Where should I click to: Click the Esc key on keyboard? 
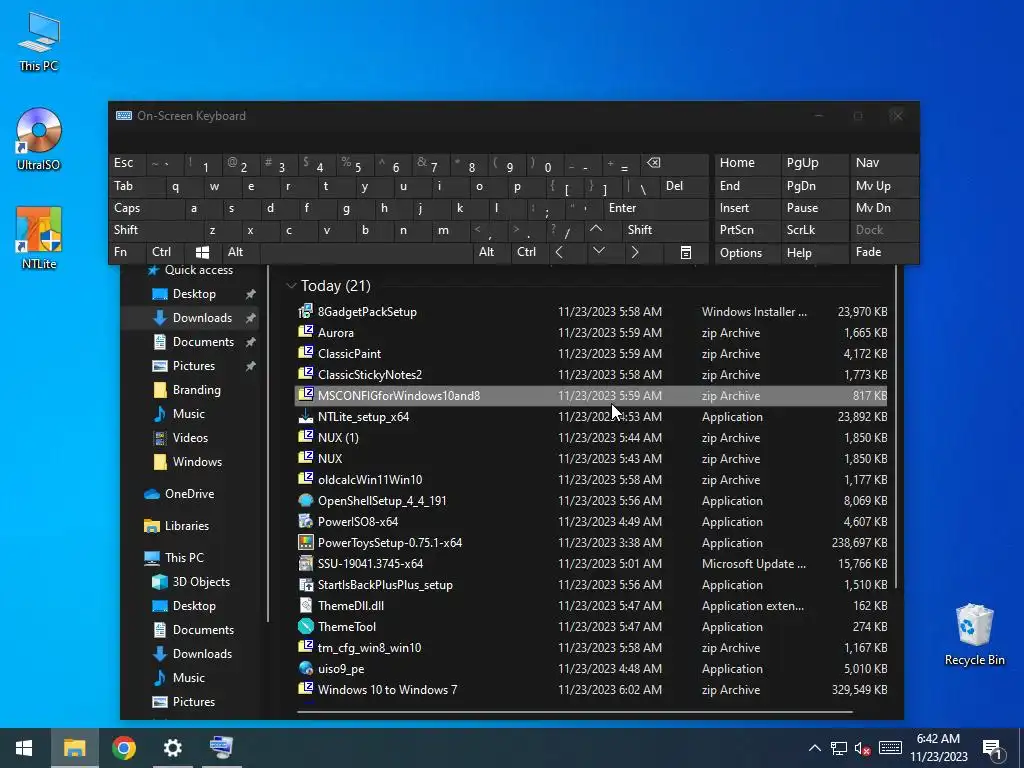click(127, 163)
